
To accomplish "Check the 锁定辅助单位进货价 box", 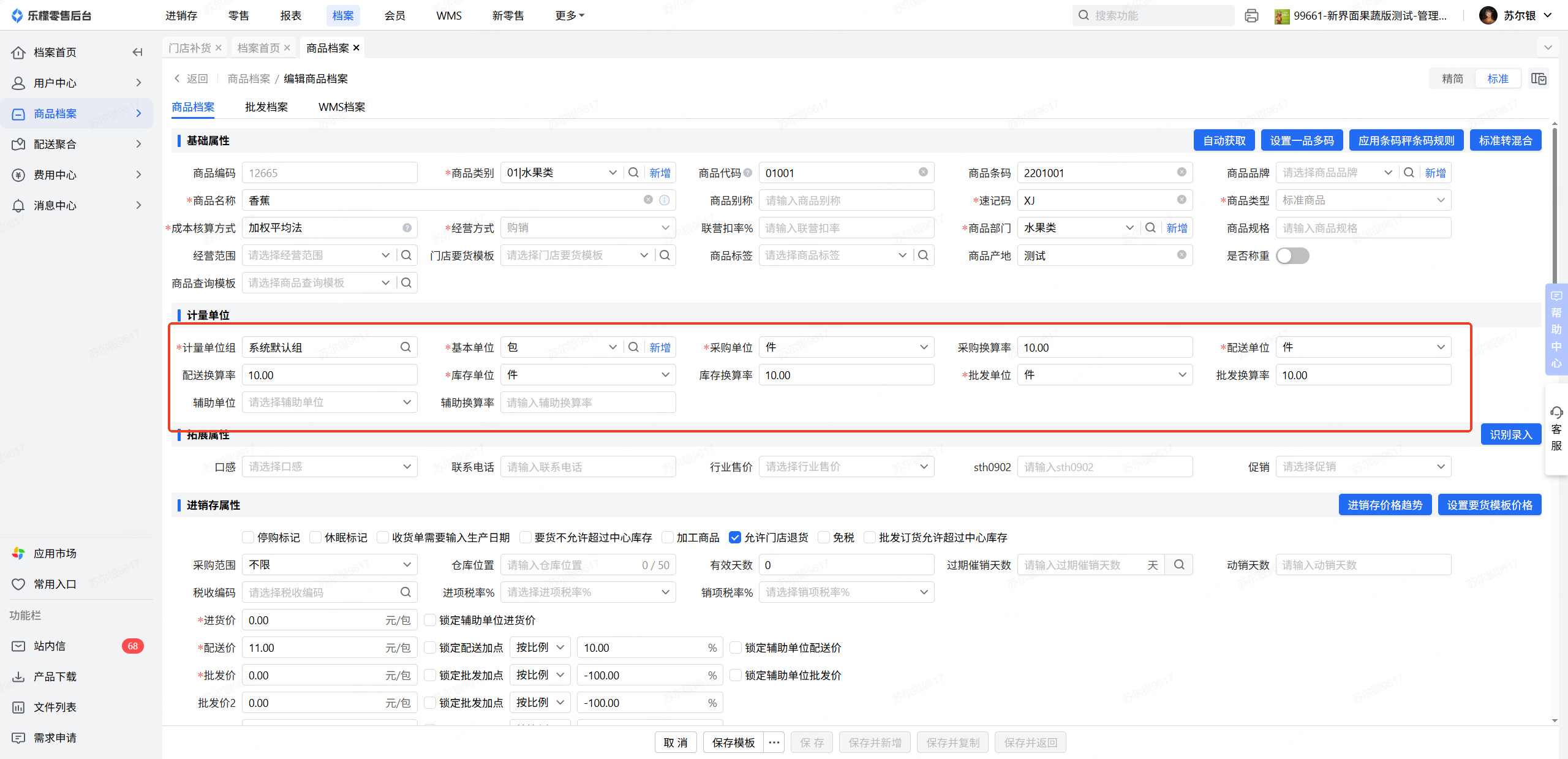I will point(431,620).
